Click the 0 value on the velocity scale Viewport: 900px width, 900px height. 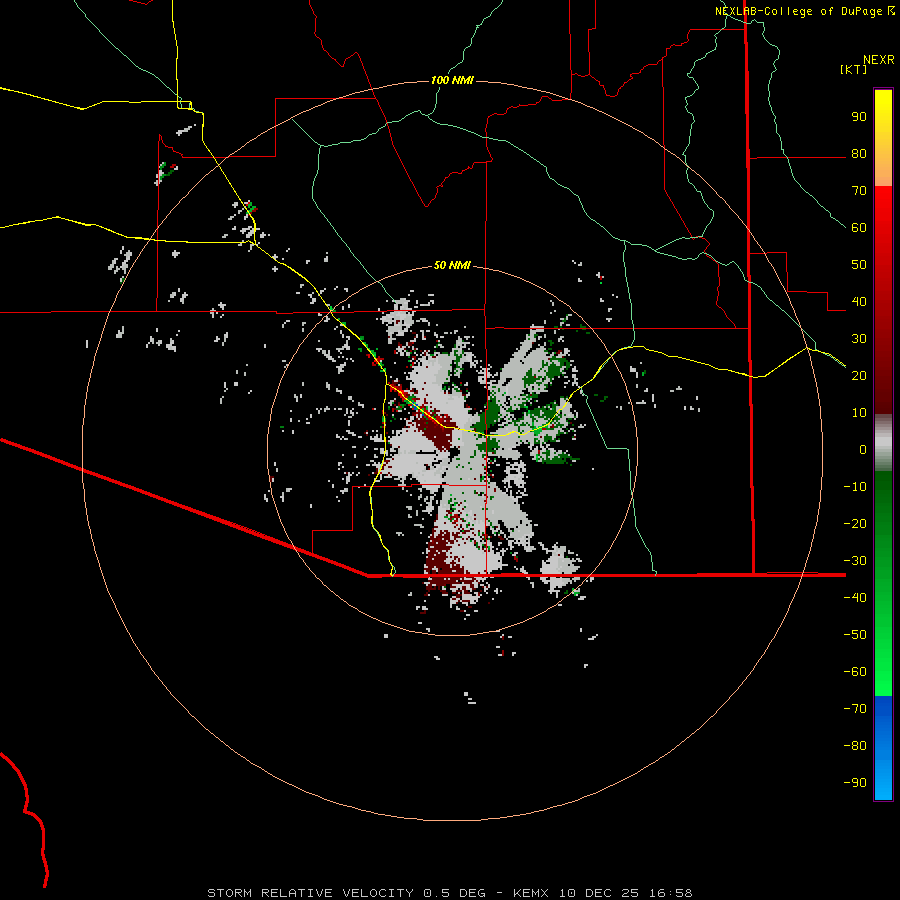pos(863,449)
